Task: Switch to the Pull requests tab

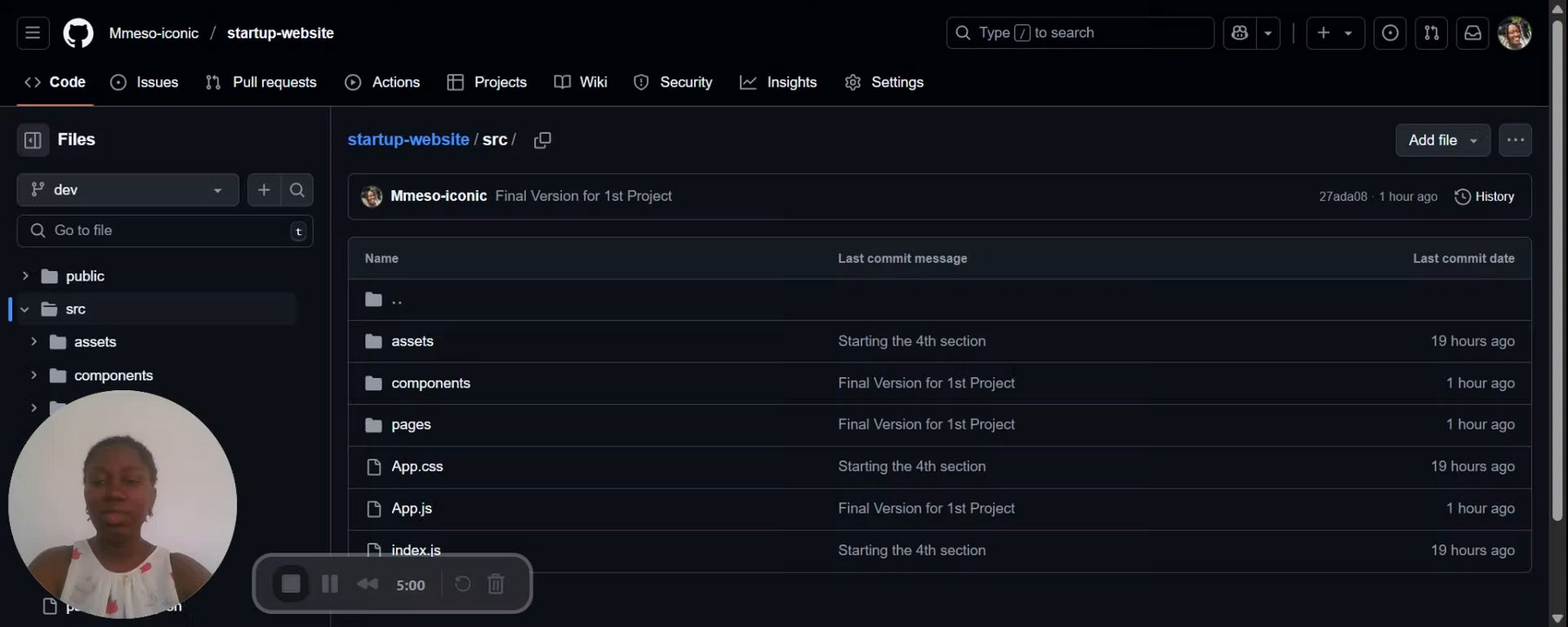Action: (261, 82)
